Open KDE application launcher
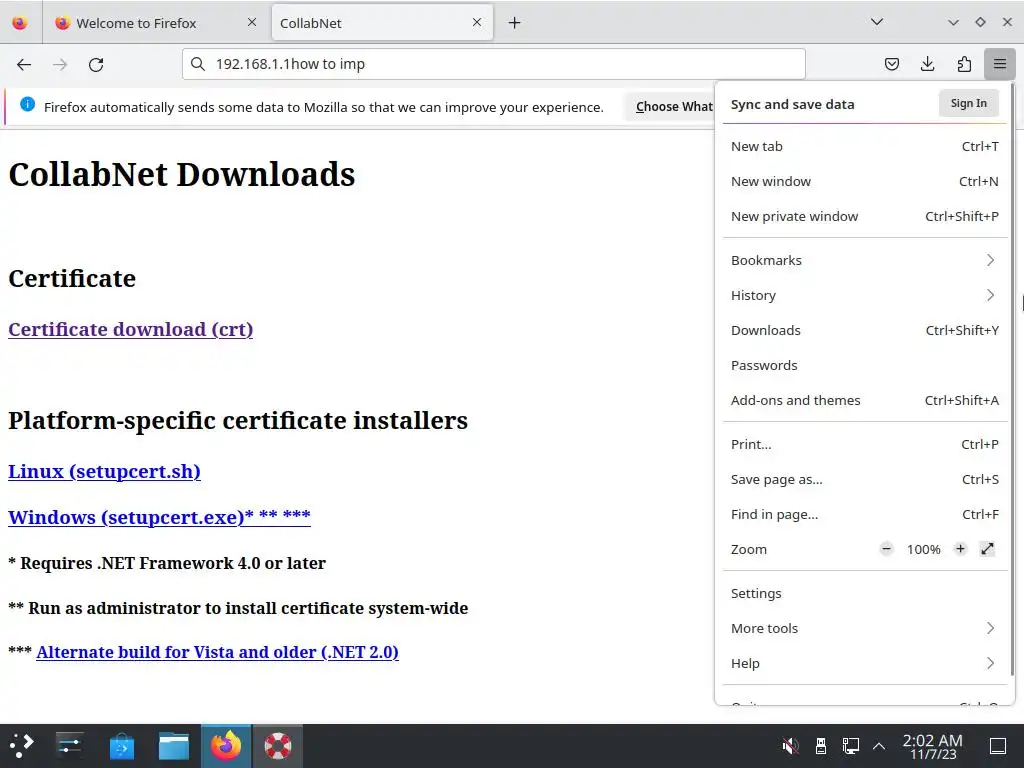 22,745
